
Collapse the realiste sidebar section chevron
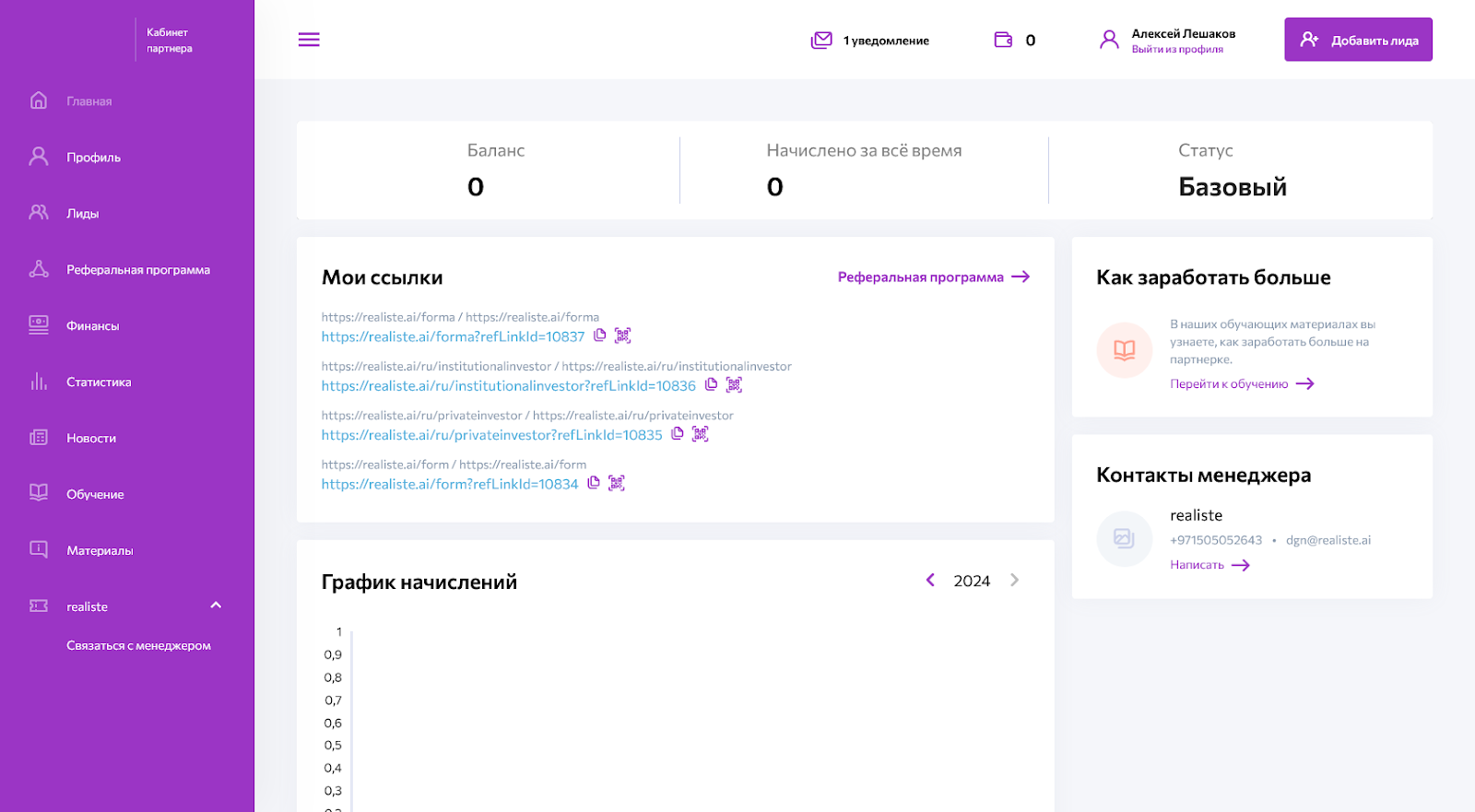[216, 606]
